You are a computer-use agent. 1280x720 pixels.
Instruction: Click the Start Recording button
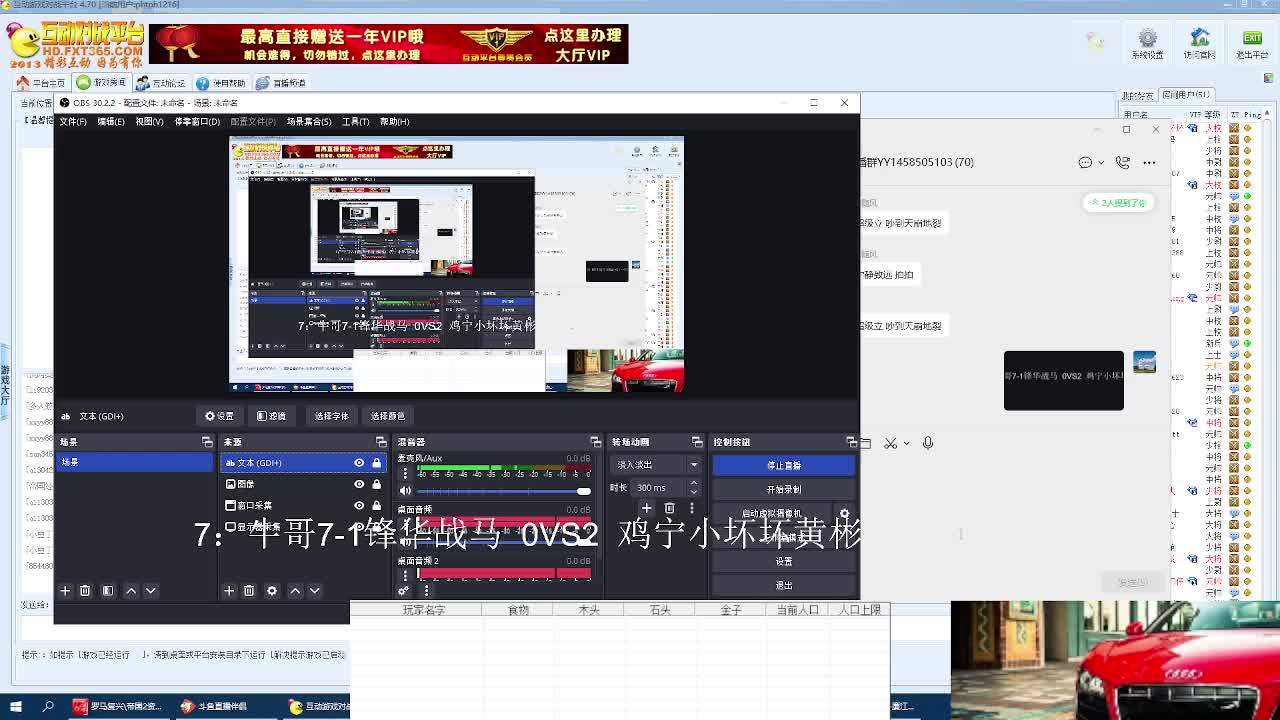click(x=783, y=489)
